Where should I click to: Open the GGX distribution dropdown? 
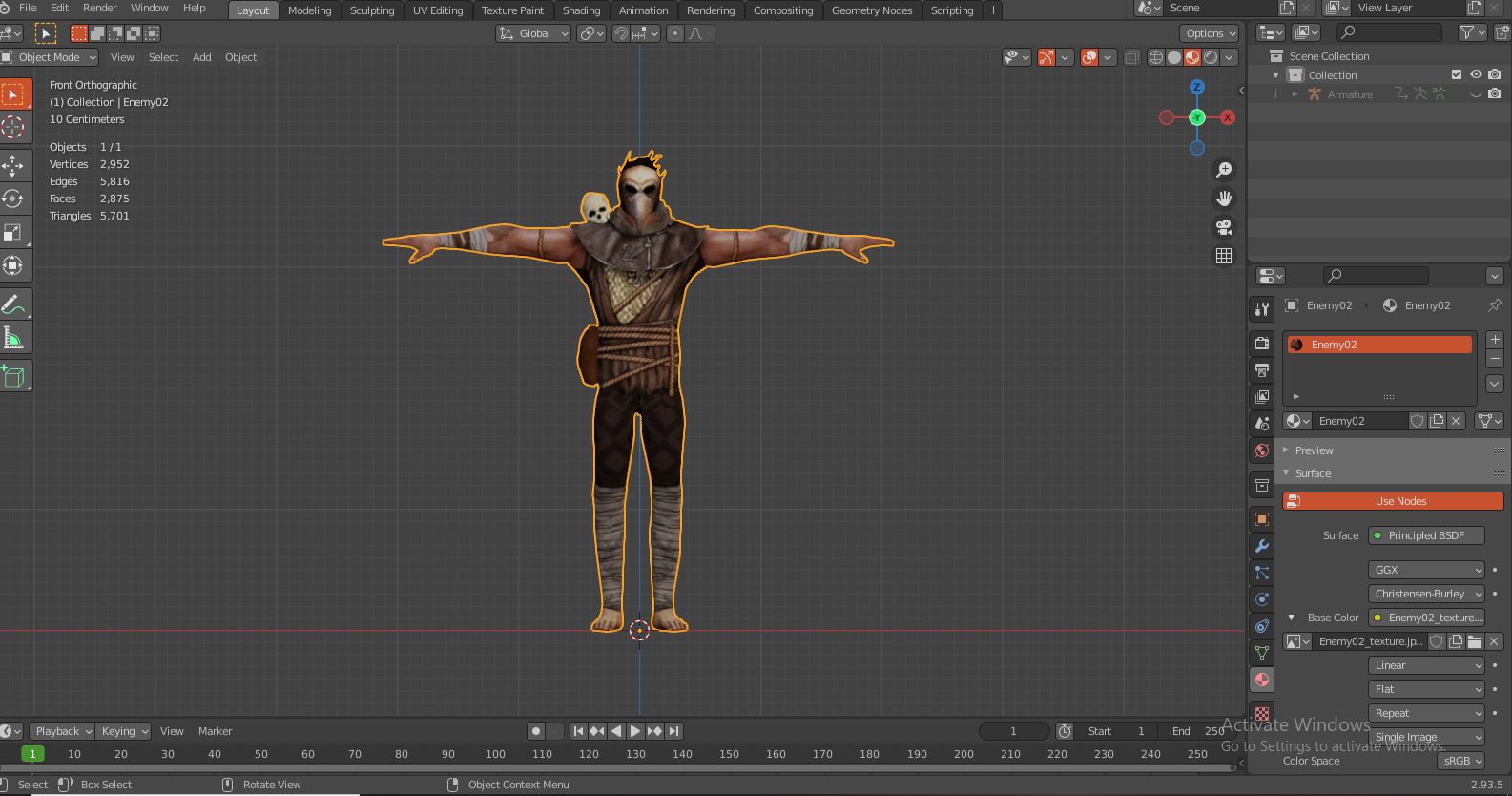pos(1426,570)
